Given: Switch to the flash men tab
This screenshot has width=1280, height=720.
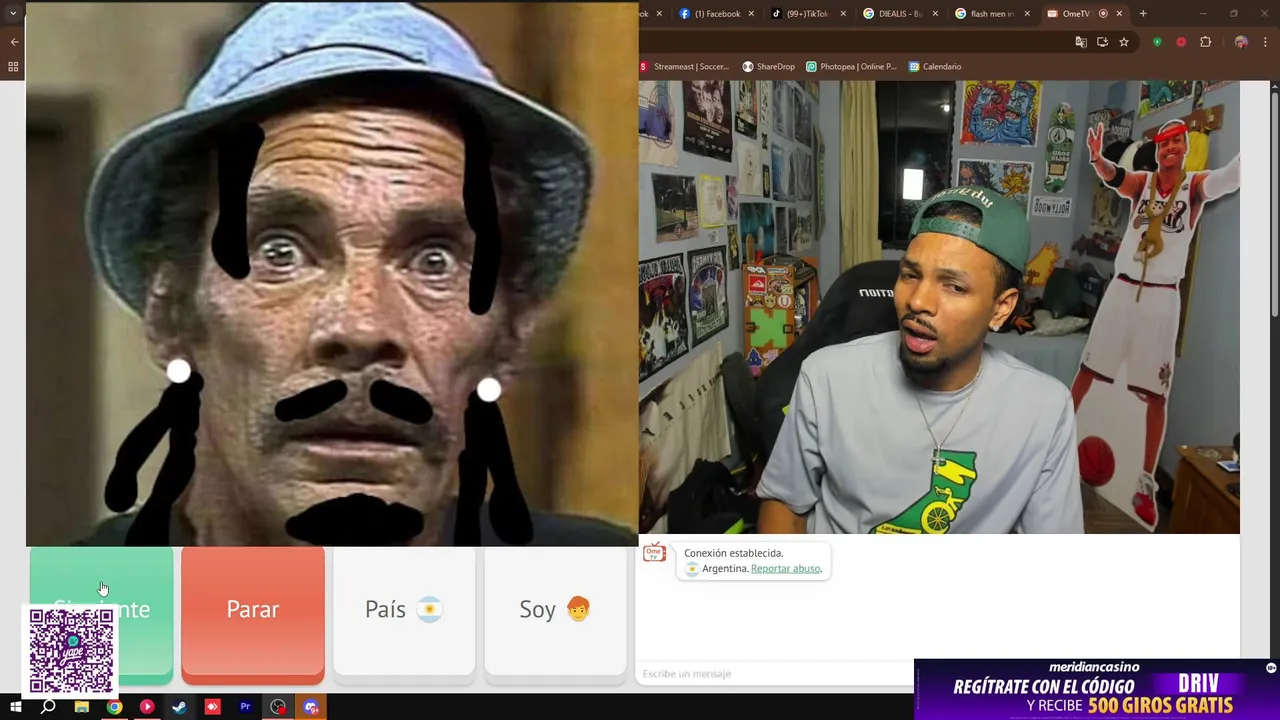Looking at the screenshot, I should (991, 14).
